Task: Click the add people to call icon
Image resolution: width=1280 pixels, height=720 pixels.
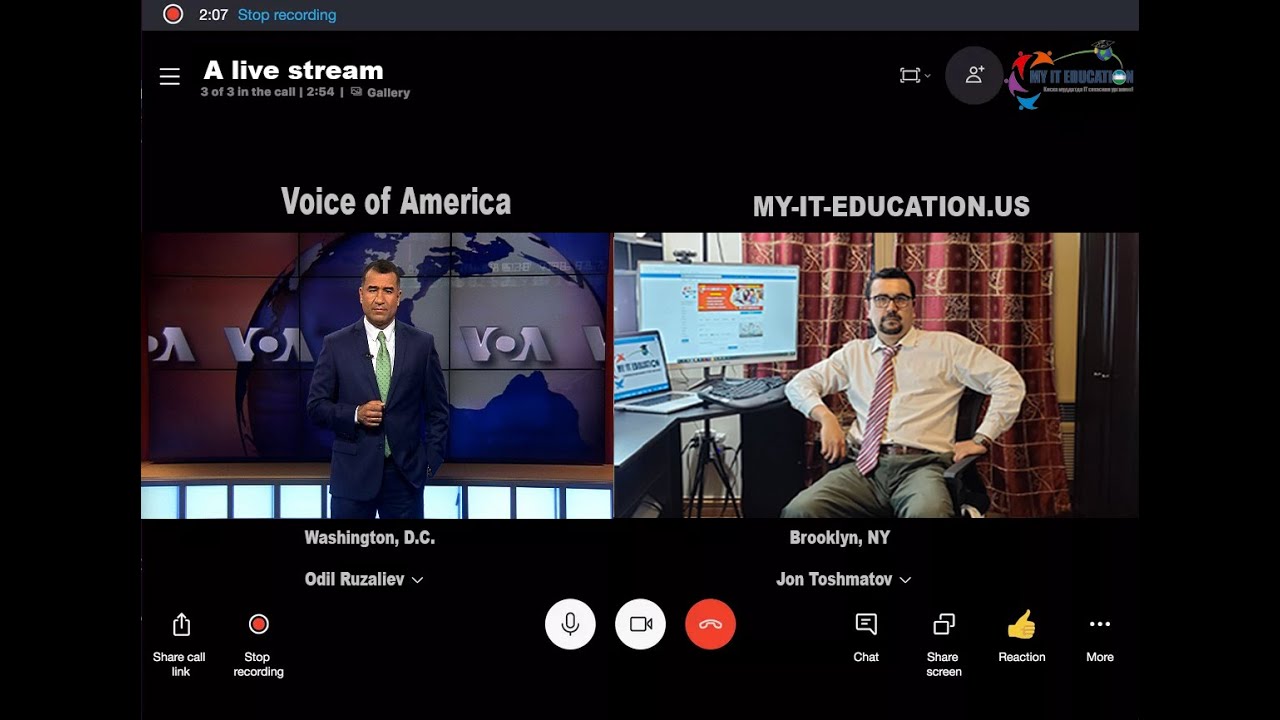Action: [x=974, y=75]
